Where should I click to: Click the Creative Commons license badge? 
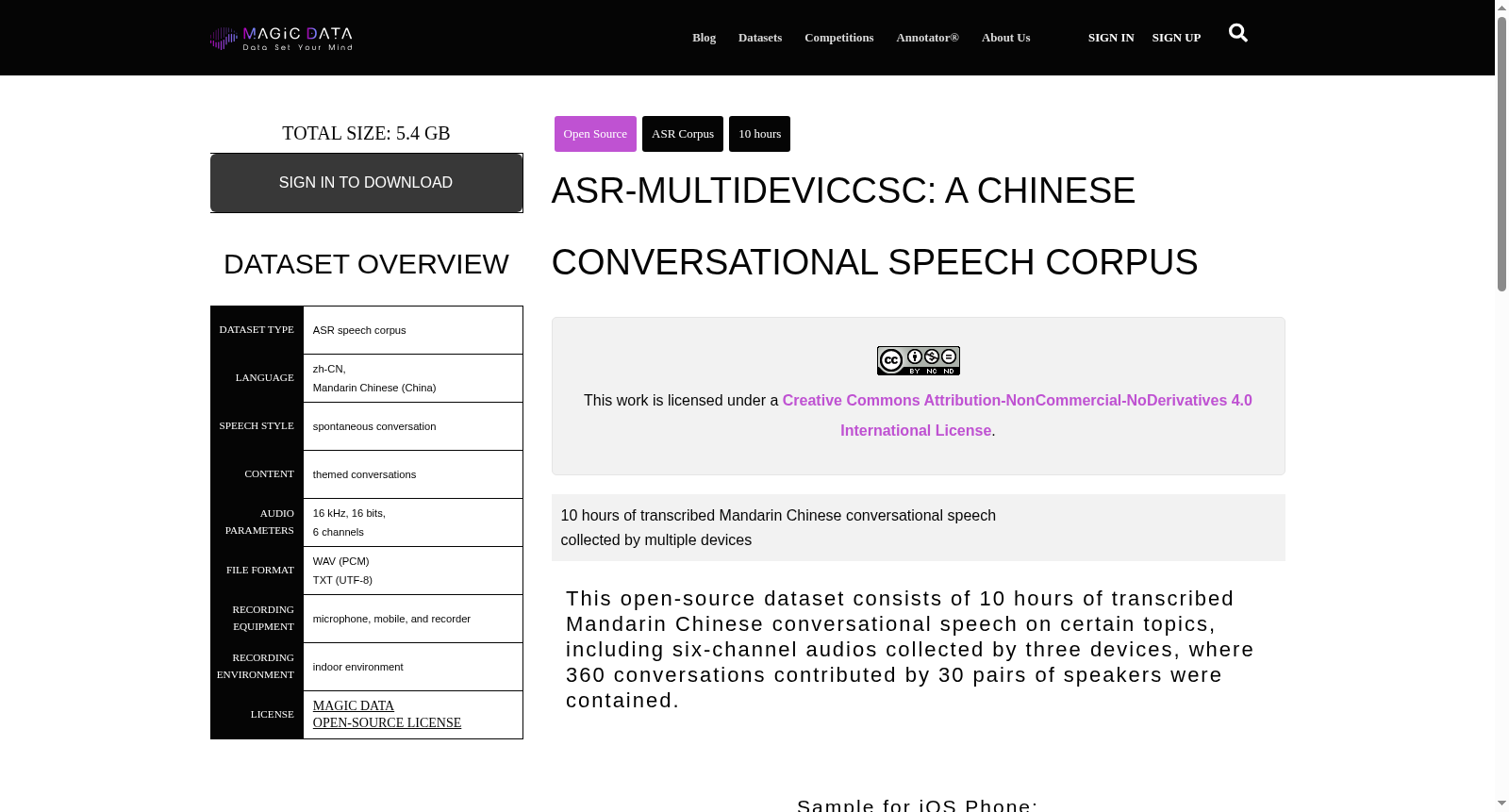coord(919,360)
